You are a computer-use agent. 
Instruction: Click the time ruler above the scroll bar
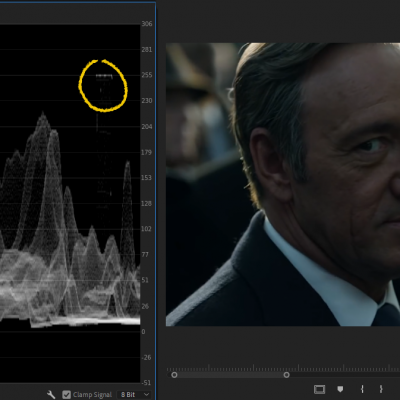click(283, 368)
